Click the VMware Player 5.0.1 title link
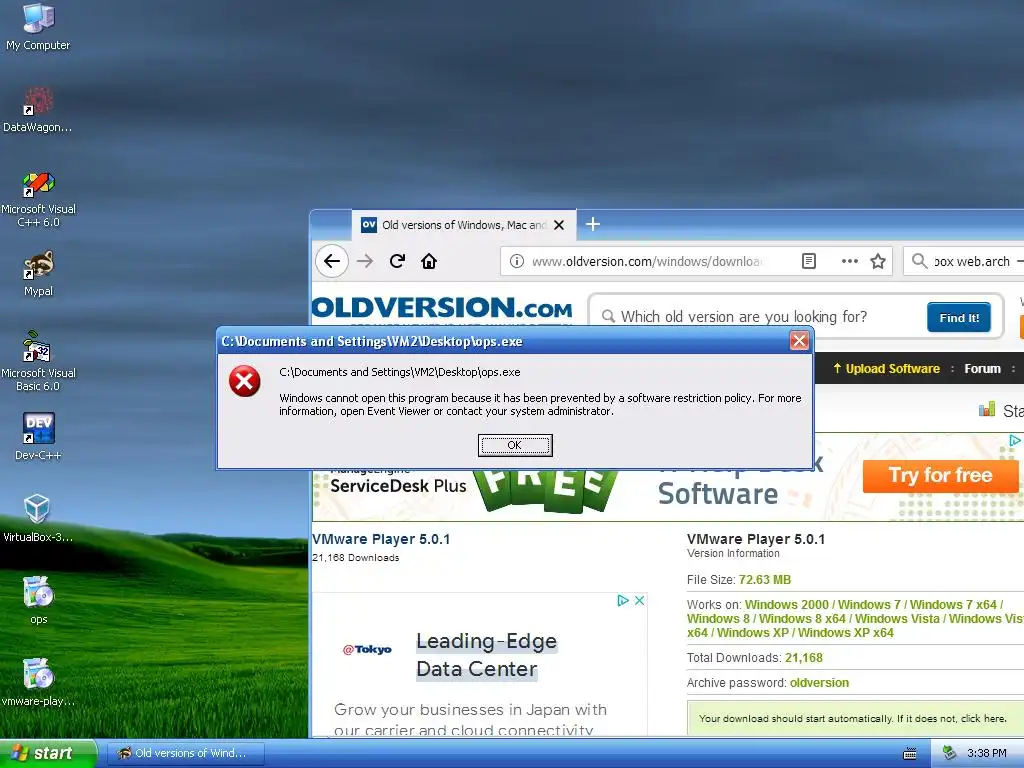Image resolution: width=1024 pixels, height=768 pixels. tap(381, 539)
